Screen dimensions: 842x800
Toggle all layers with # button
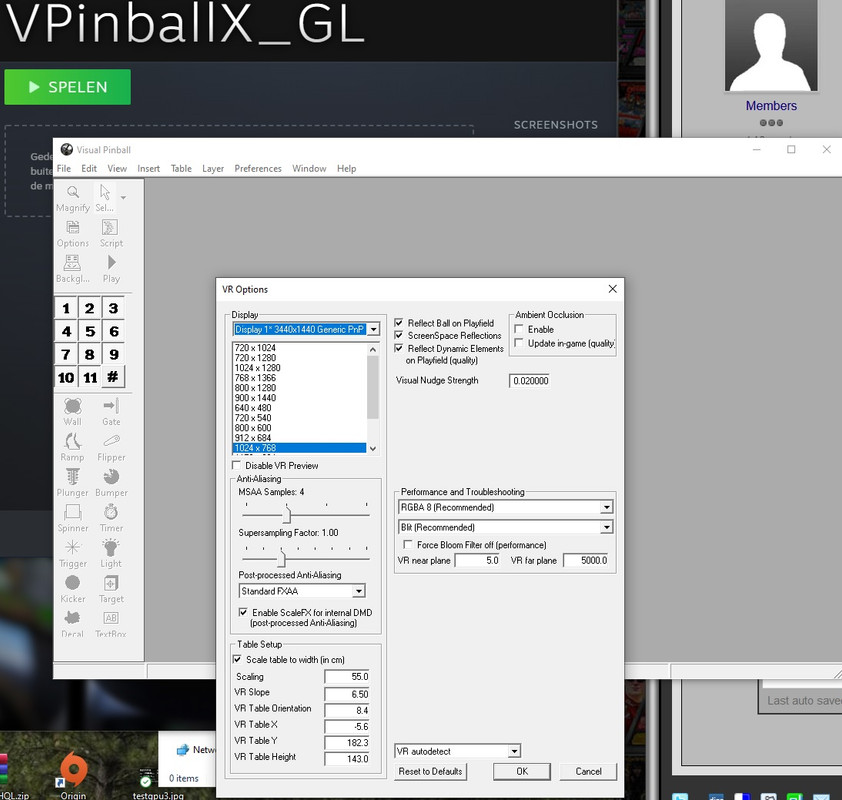pyautogui.click(x=113, y=377)
